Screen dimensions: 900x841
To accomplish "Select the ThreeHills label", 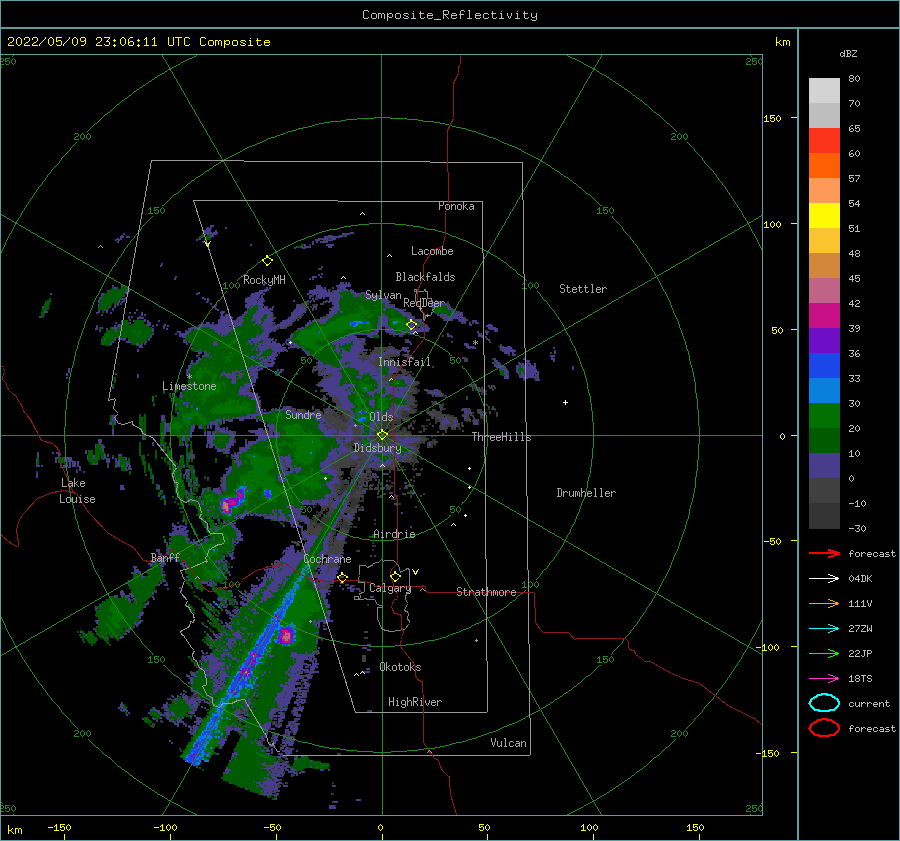I will click(502, 437).
